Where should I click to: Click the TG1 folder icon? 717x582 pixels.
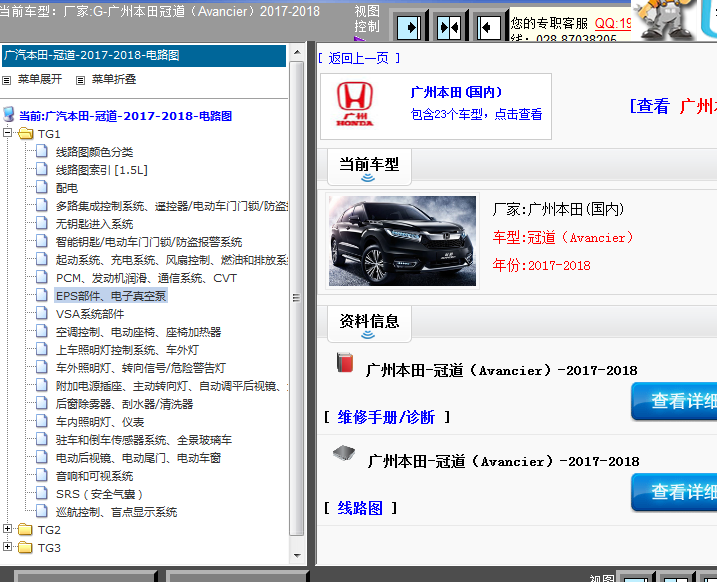26,133
